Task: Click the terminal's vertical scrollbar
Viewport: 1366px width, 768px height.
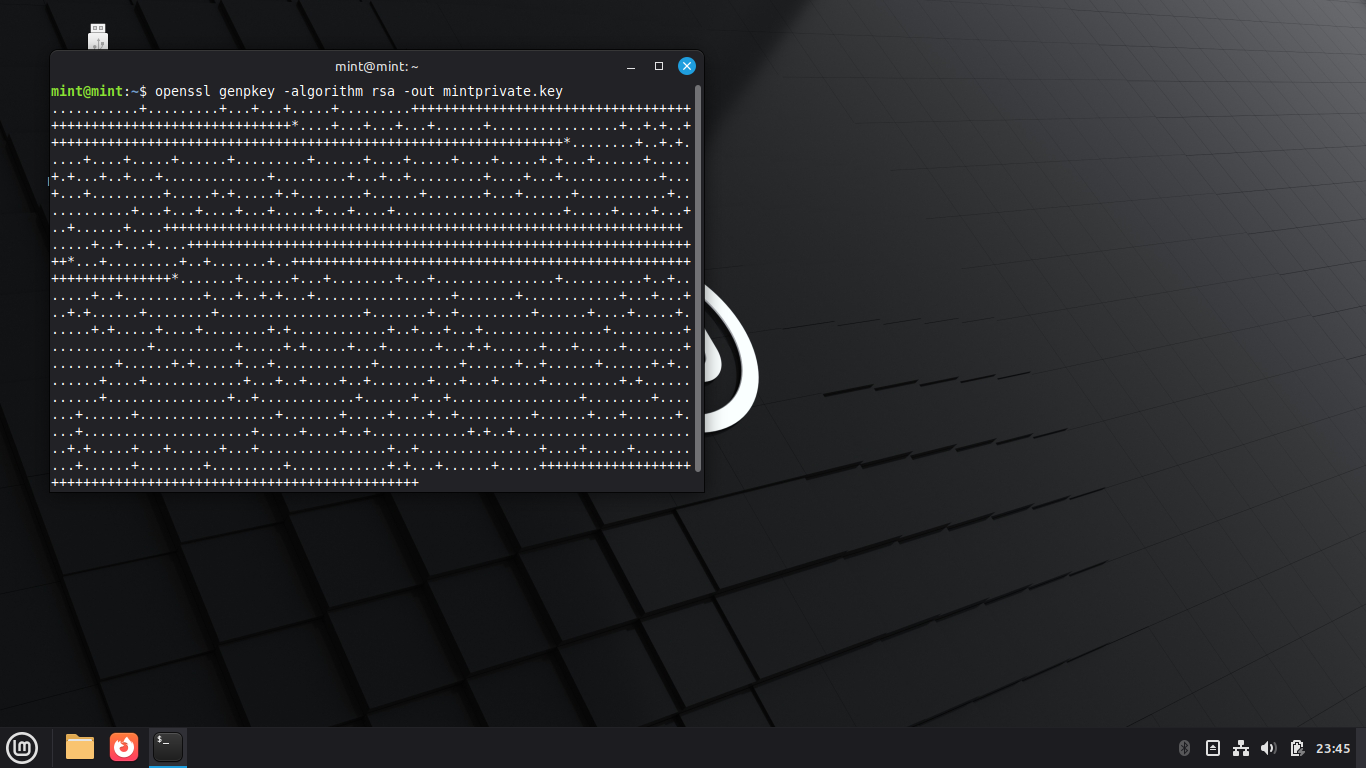Action: 698,278
